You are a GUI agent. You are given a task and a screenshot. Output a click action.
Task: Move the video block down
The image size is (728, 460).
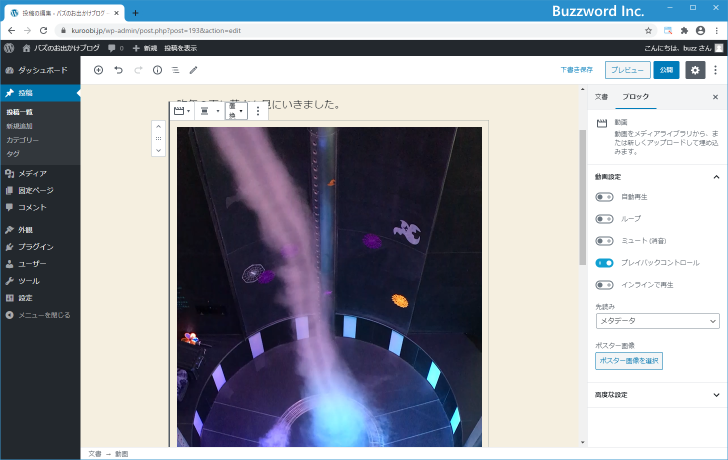point(158,150)
